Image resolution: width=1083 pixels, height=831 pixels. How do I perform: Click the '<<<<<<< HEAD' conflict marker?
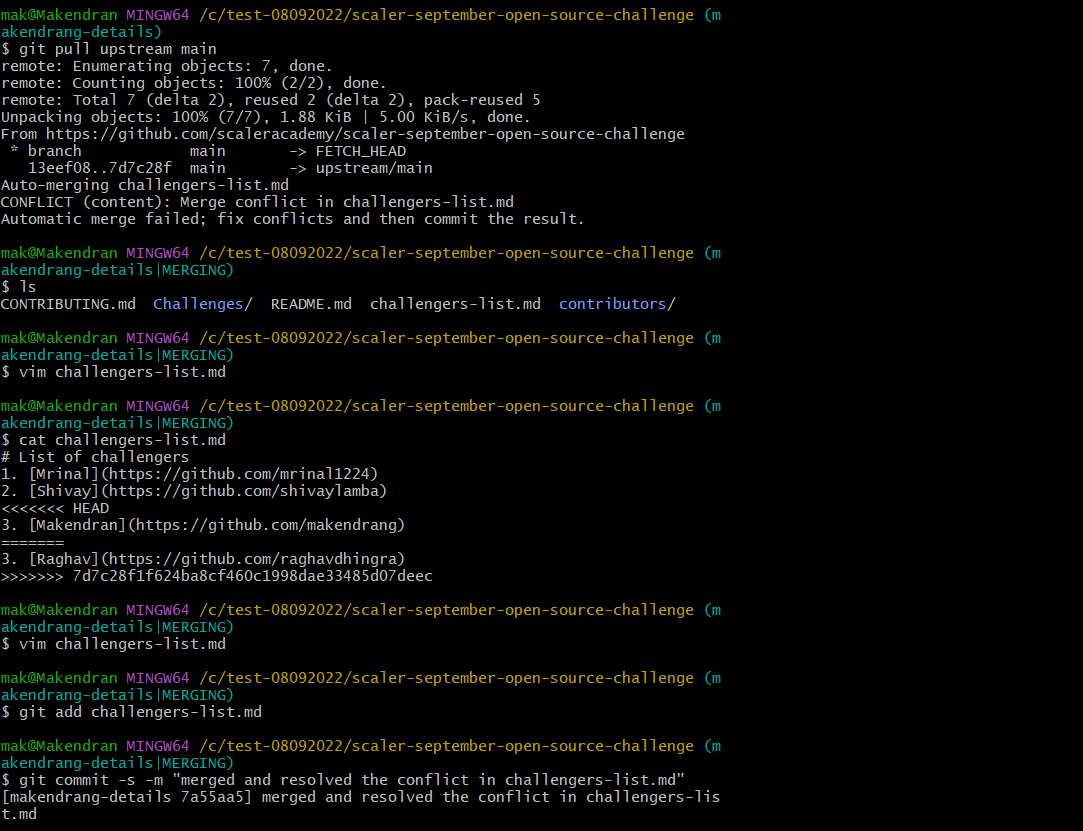55,508
